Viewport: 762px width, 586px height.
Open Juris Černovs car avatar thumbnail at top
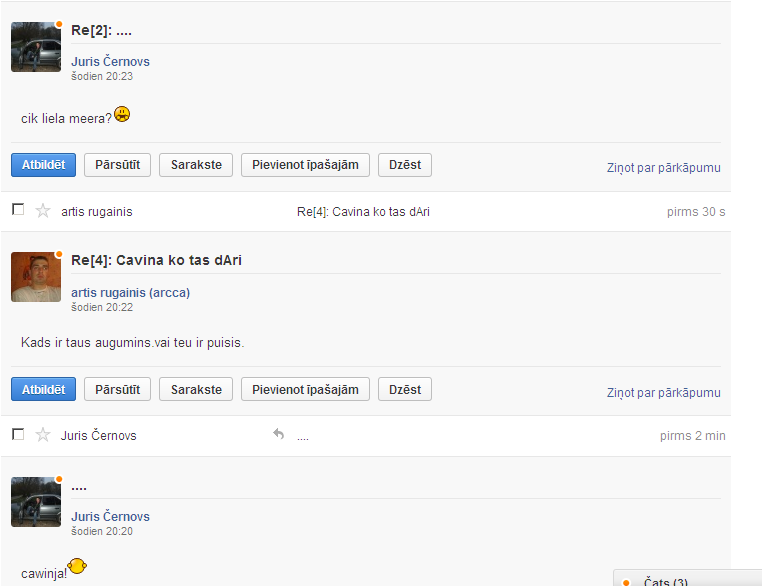(35, 48)
